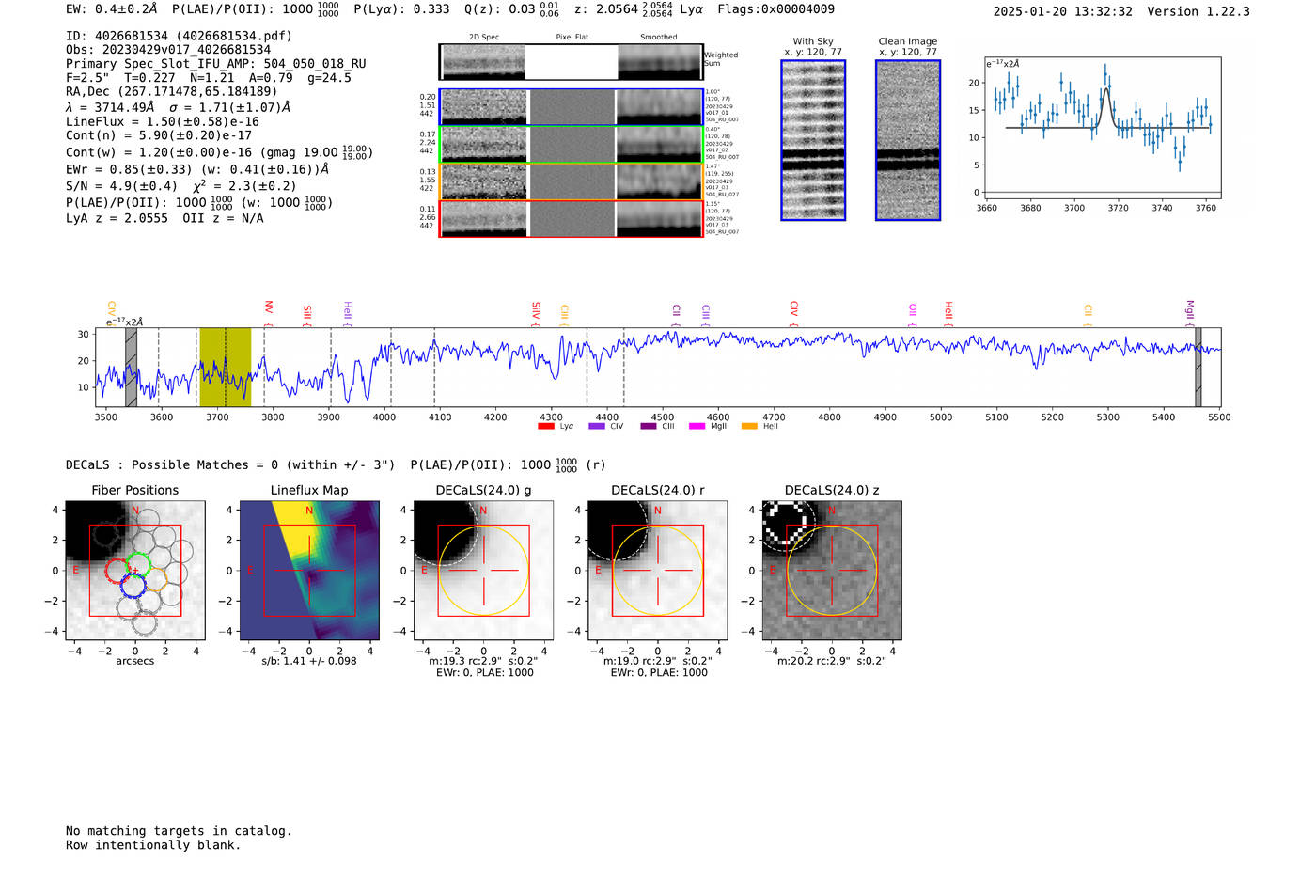Click the Fiber Positions panel image
Viewport: 1316px width, 896px height.
coord(135,571)
